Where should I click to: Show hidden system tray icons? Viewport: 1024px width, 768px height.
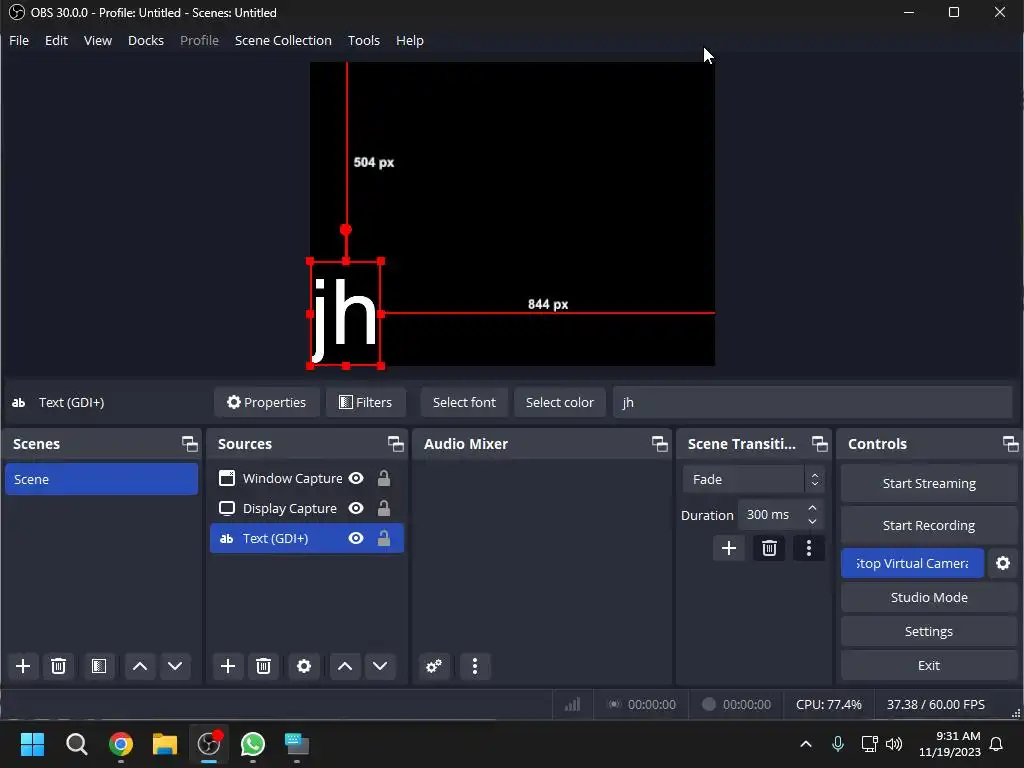pos(806,744)
